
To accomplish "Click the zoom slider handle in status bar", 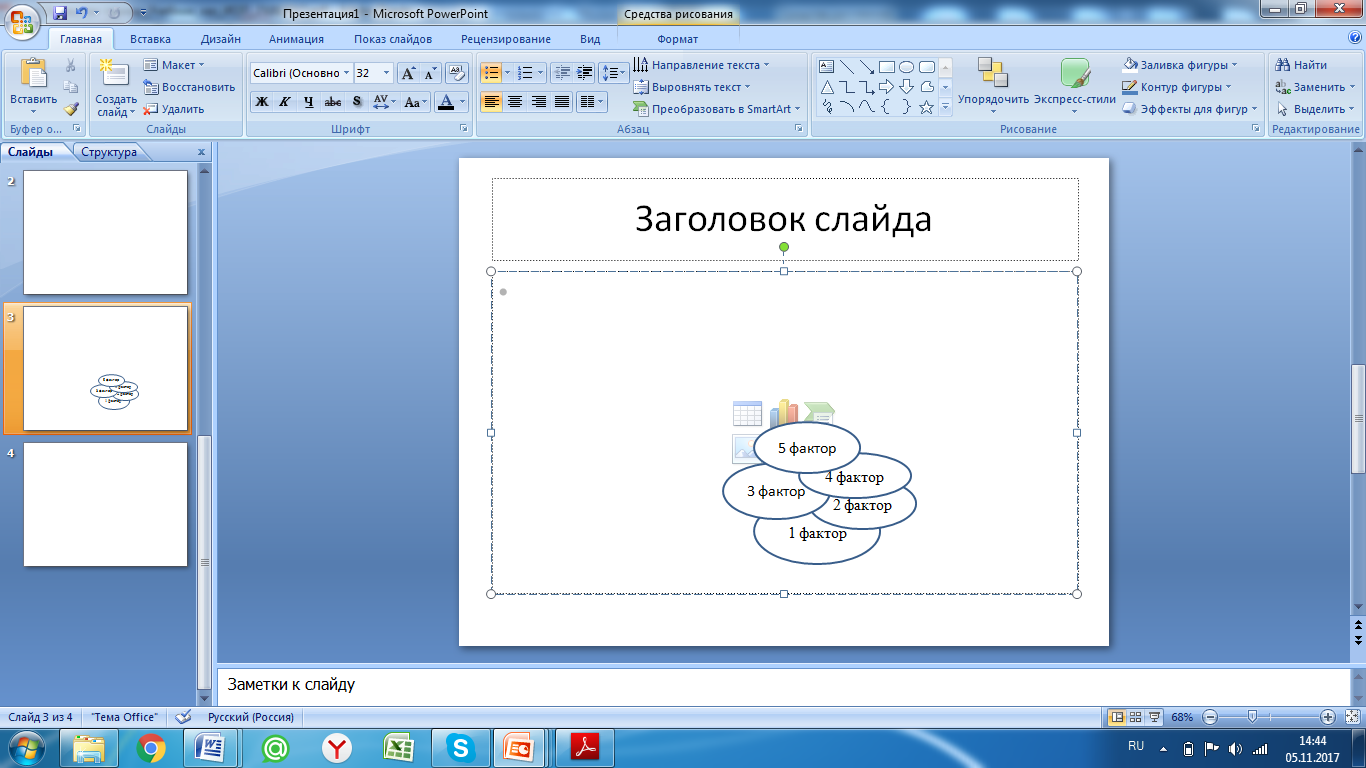I will (1252, 717).
